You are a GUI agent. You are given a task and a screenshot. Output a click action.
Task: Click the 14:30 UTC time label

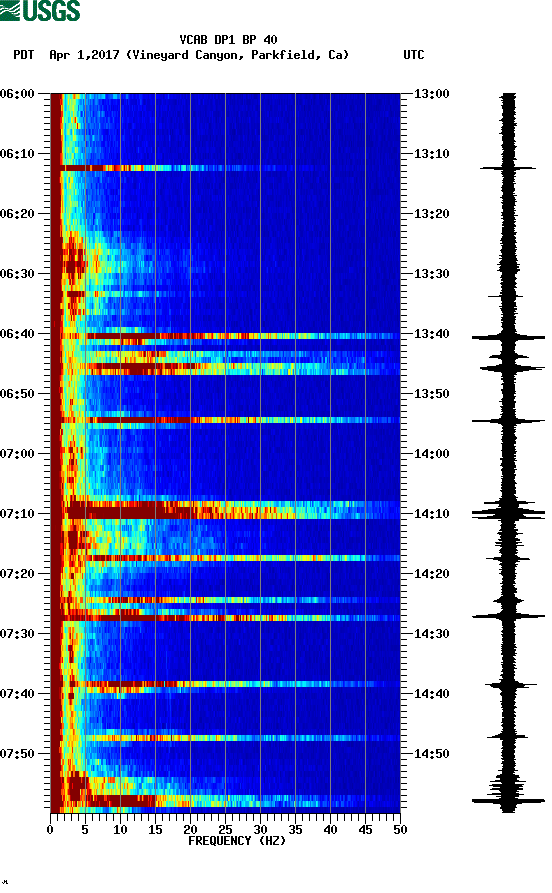coord(431,634)
